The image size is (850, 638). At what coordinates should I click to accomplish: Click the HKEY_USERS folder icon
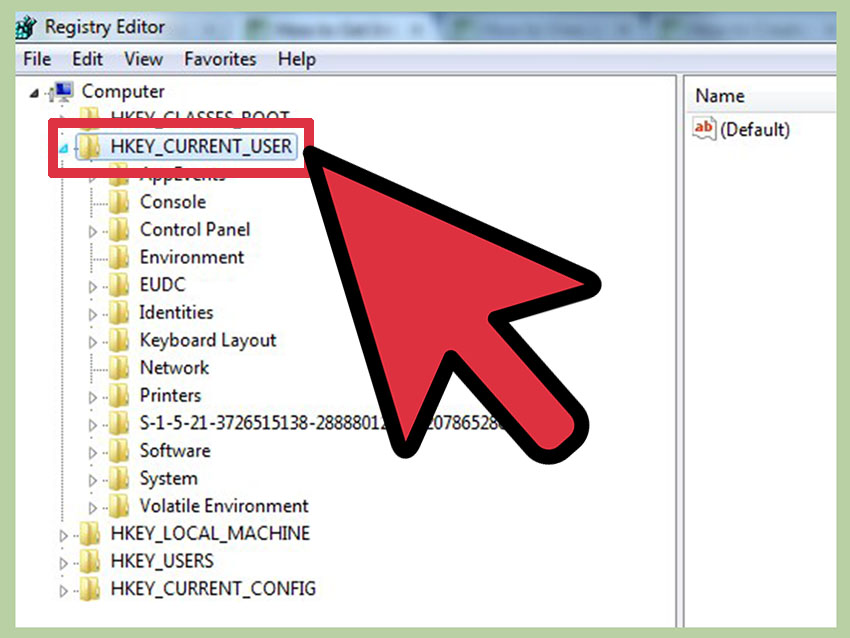tap(89, 562)
